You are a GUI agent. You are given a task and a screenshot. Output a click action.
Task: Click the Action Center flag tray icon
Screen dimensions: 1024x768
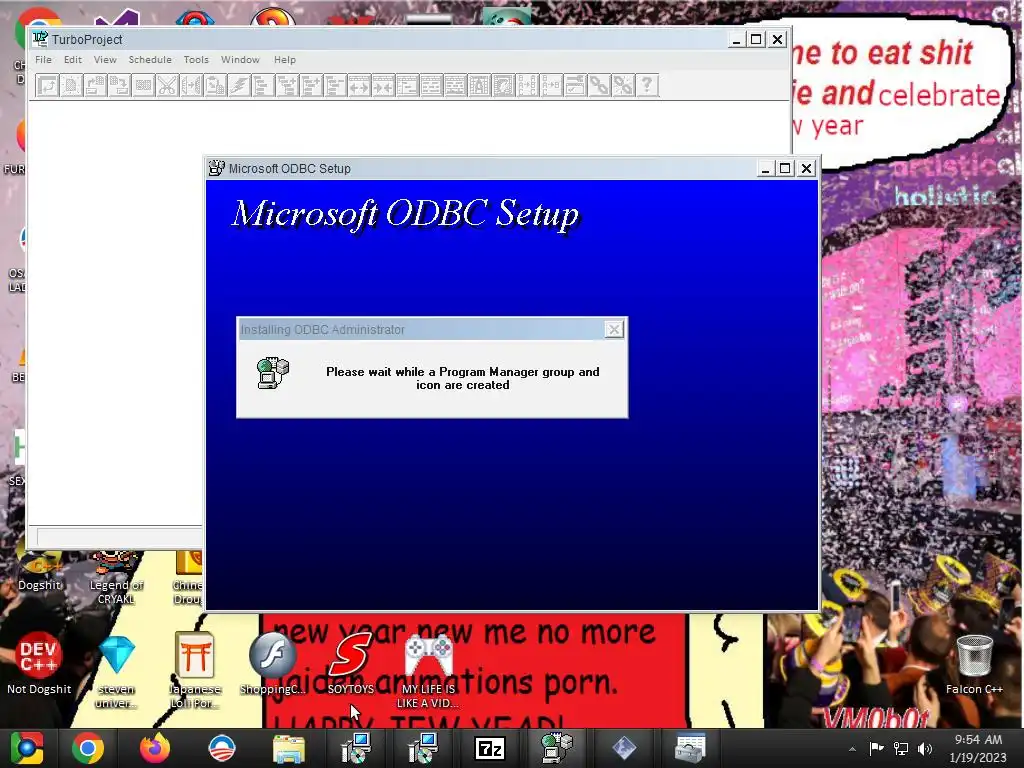[876, 748]
